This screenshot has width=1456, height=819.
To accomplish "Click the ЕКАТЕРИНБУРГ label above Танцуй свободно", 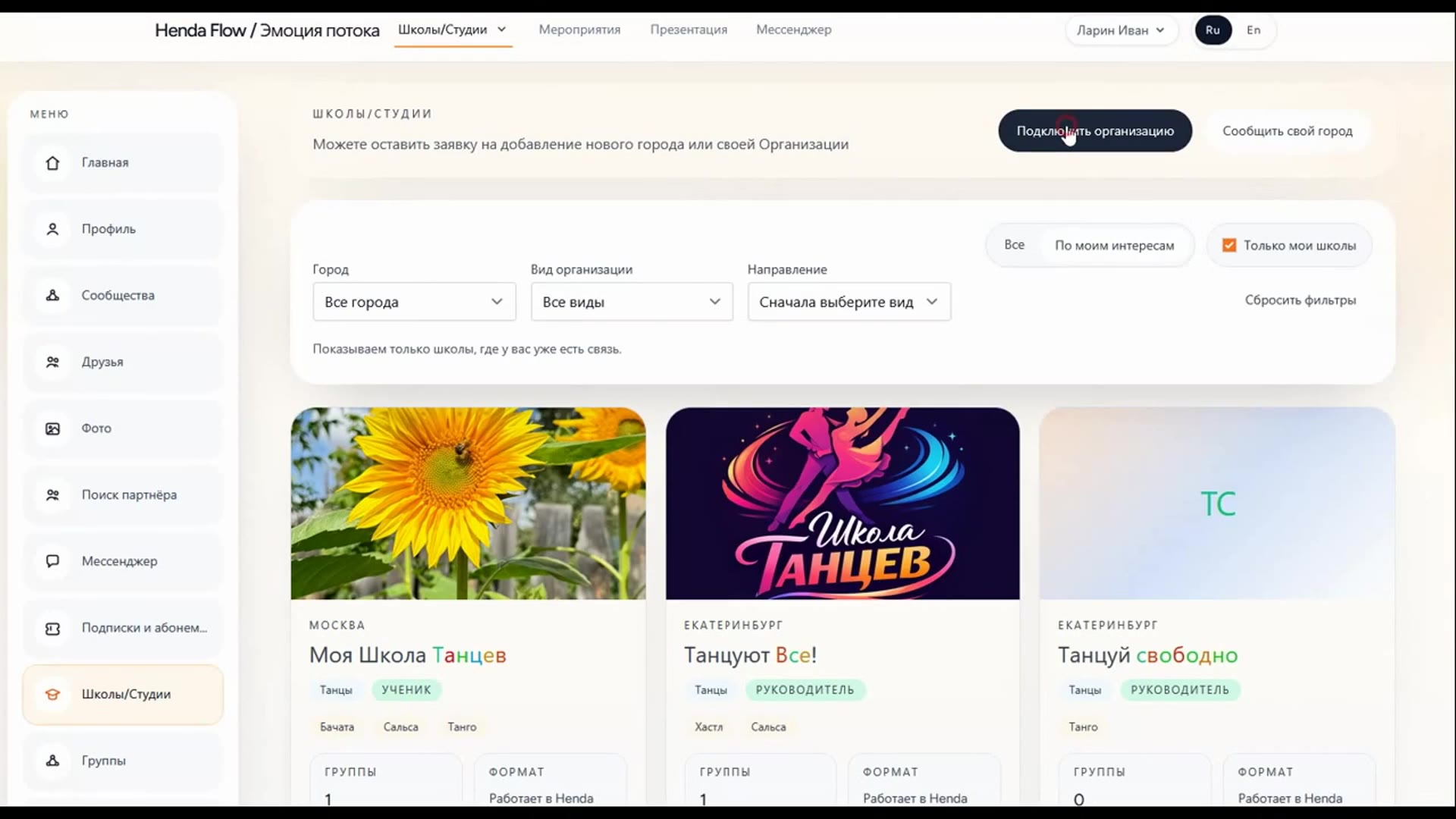I will [x=1108, y=626].
